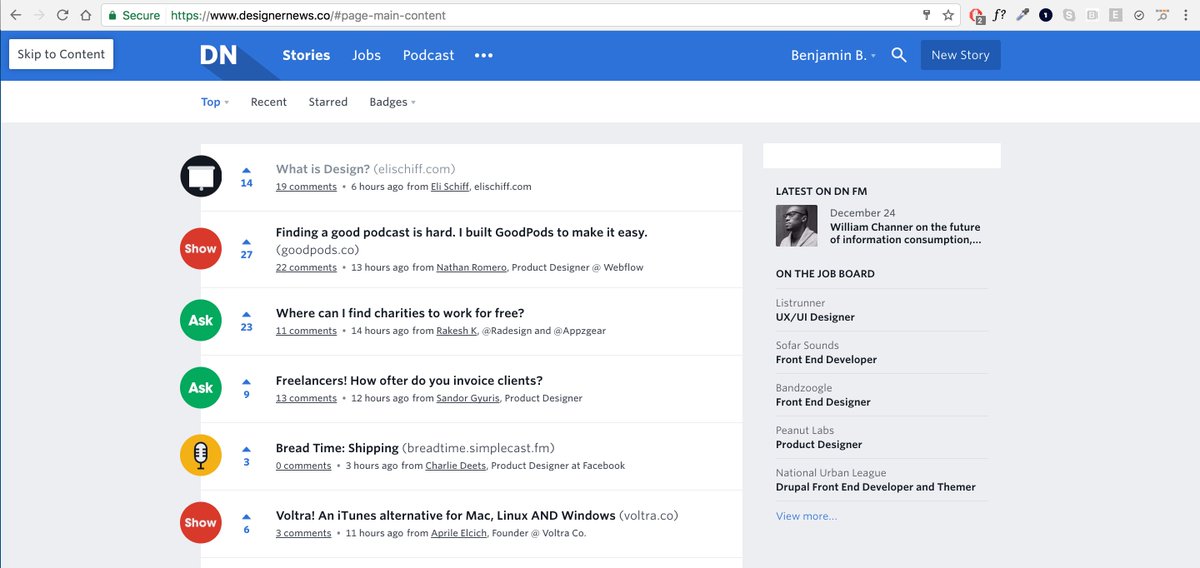
Task: Open the f? font identifier extension
Action: 999,16
